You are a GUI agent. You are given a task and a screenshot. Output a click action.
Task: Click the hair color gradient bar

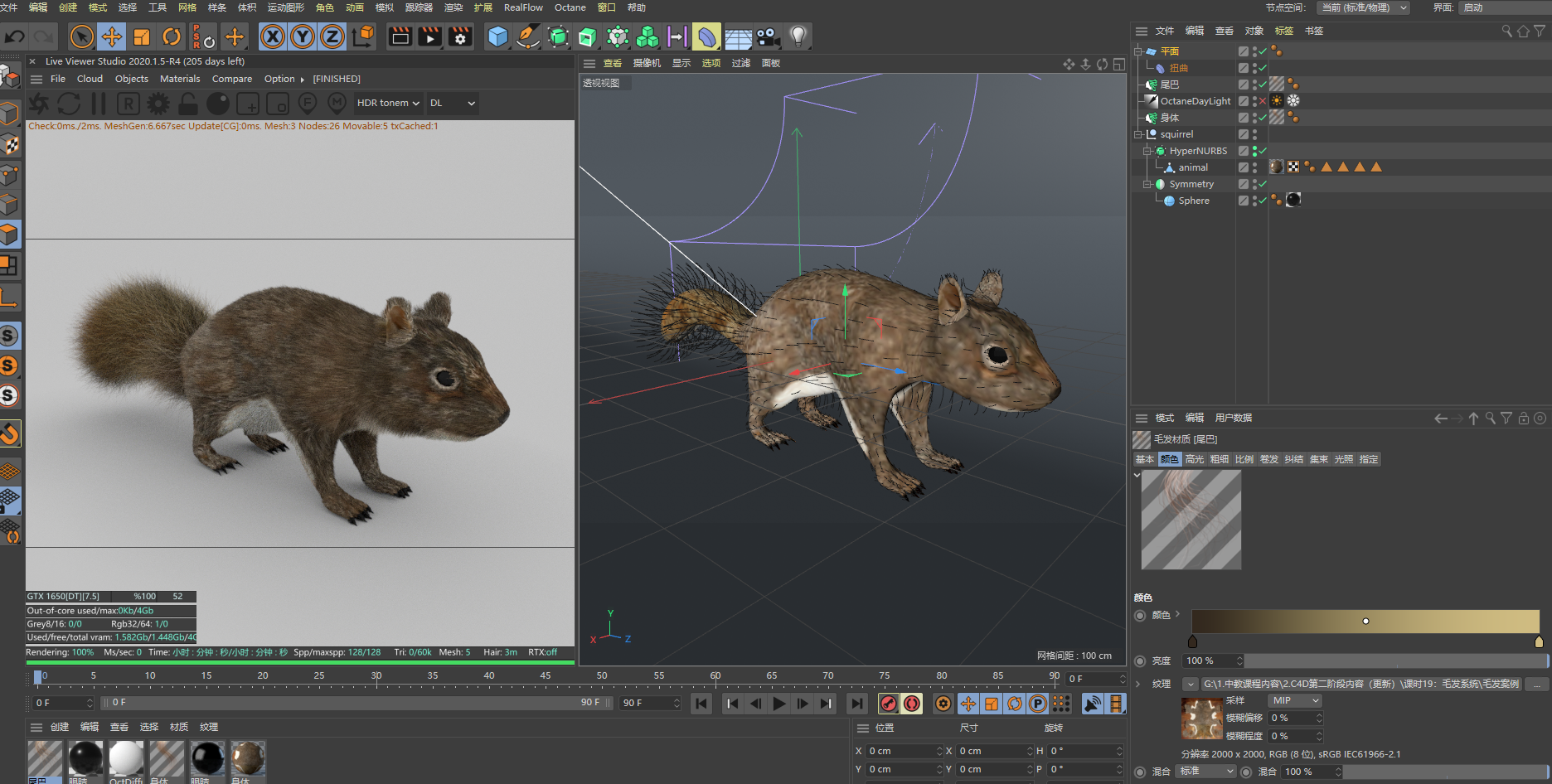[x=1365, y=622]
